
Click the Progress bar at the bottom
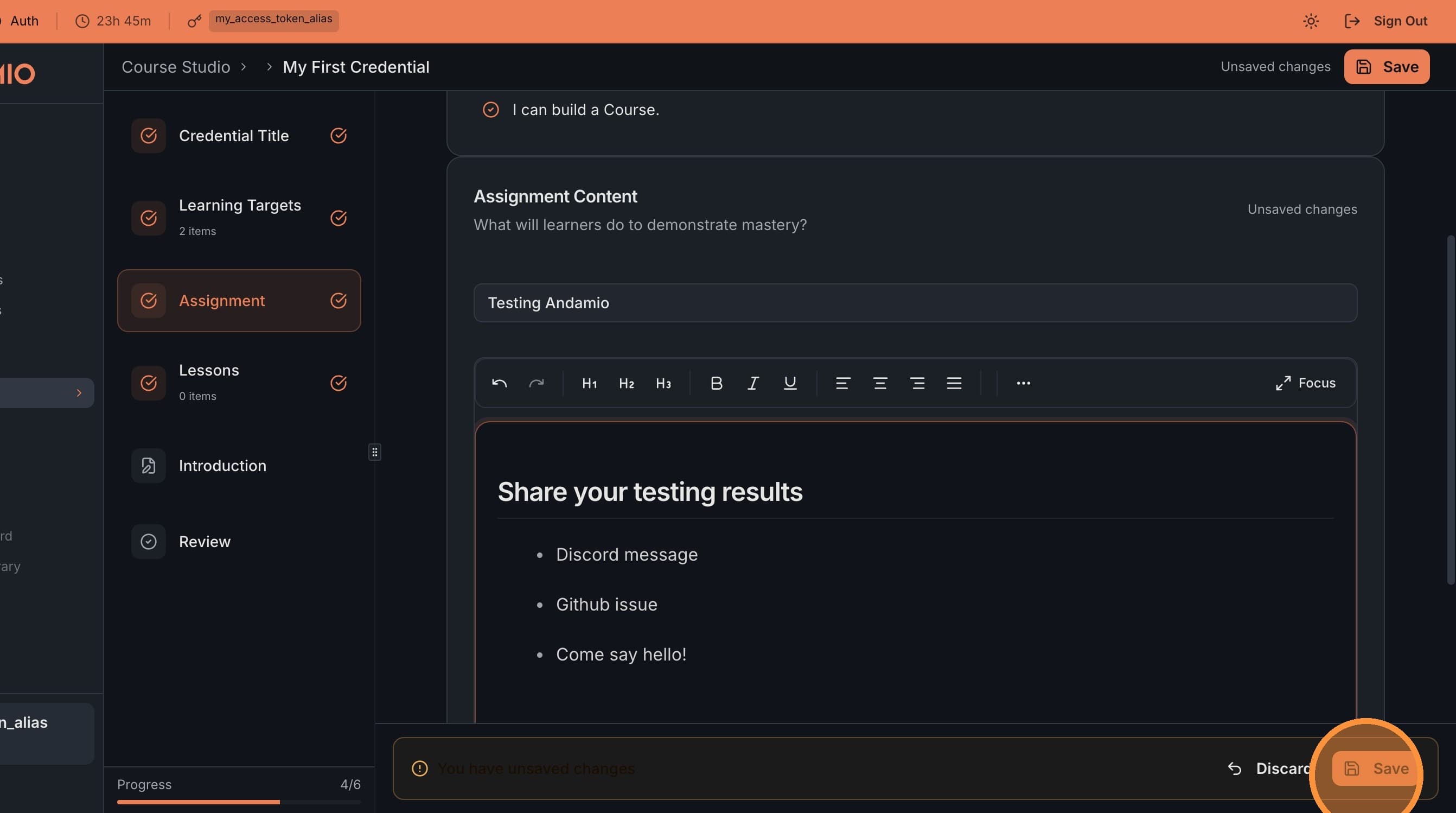[238, 802]
